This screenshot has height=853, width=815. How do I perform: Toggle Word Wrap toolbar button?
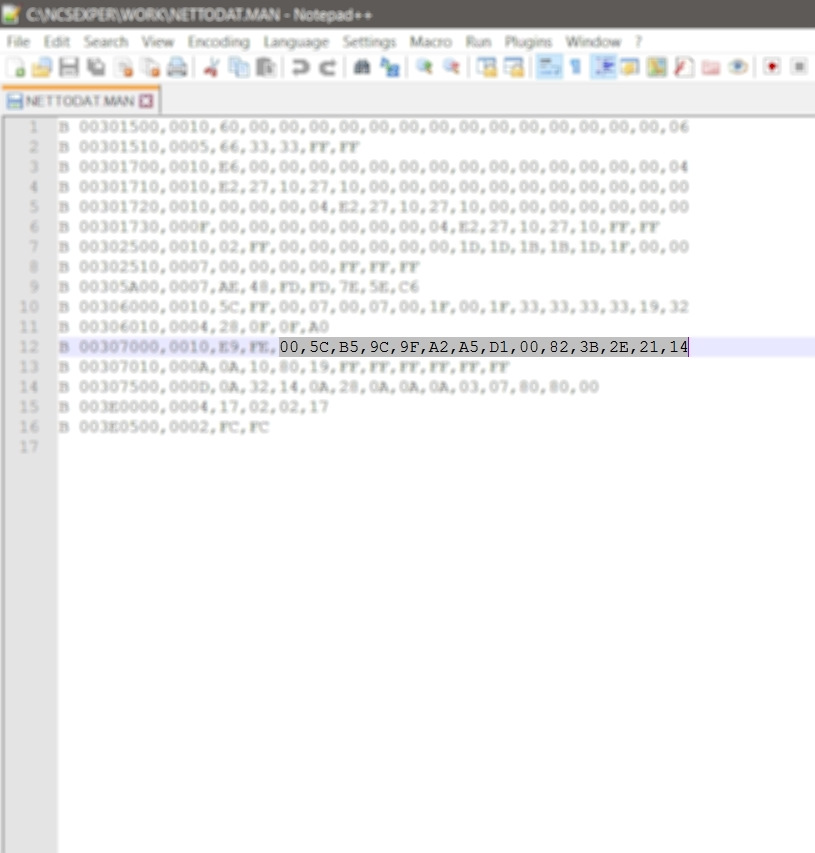point(549,67)
